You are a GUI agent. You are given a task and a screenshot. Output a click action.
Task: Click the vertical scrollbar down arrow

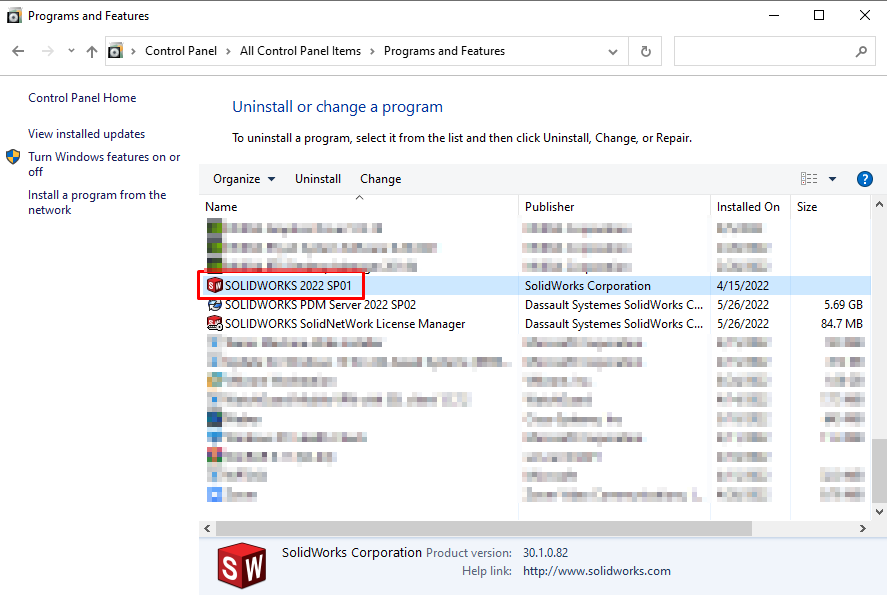[879, 512]
